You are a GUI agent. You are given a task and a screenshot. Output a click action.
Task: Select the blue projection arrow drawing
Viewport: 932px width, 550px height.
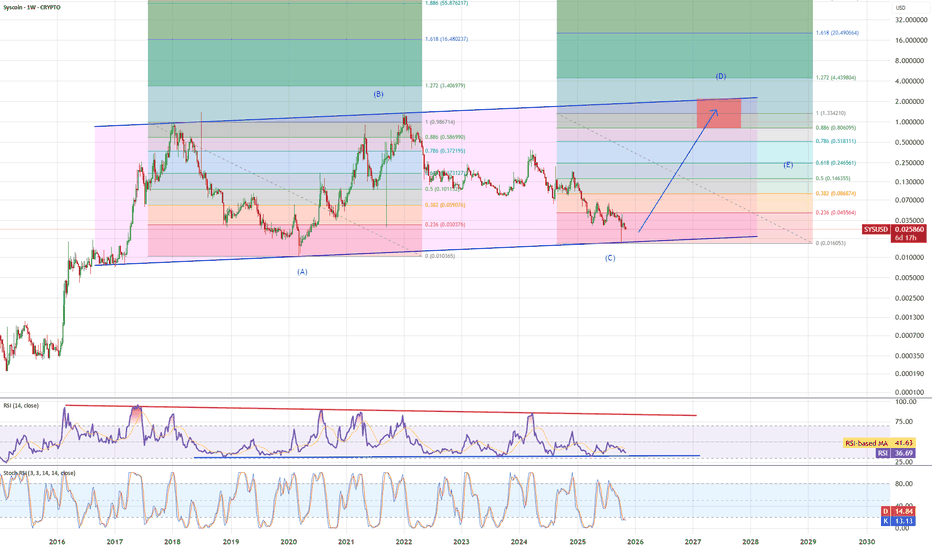pos(678,170)
